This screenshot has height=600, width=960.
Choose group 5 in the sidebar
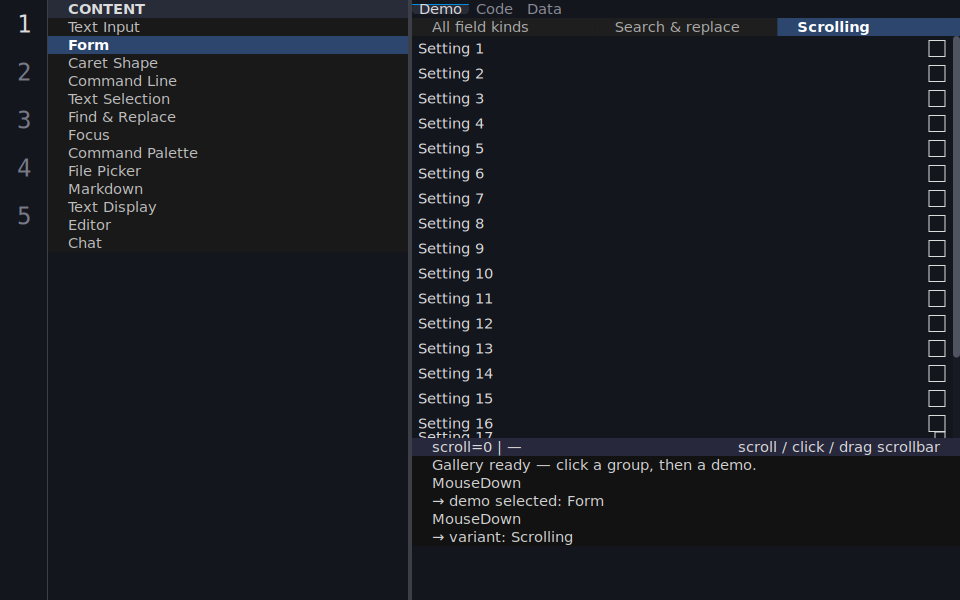[24, 216]
